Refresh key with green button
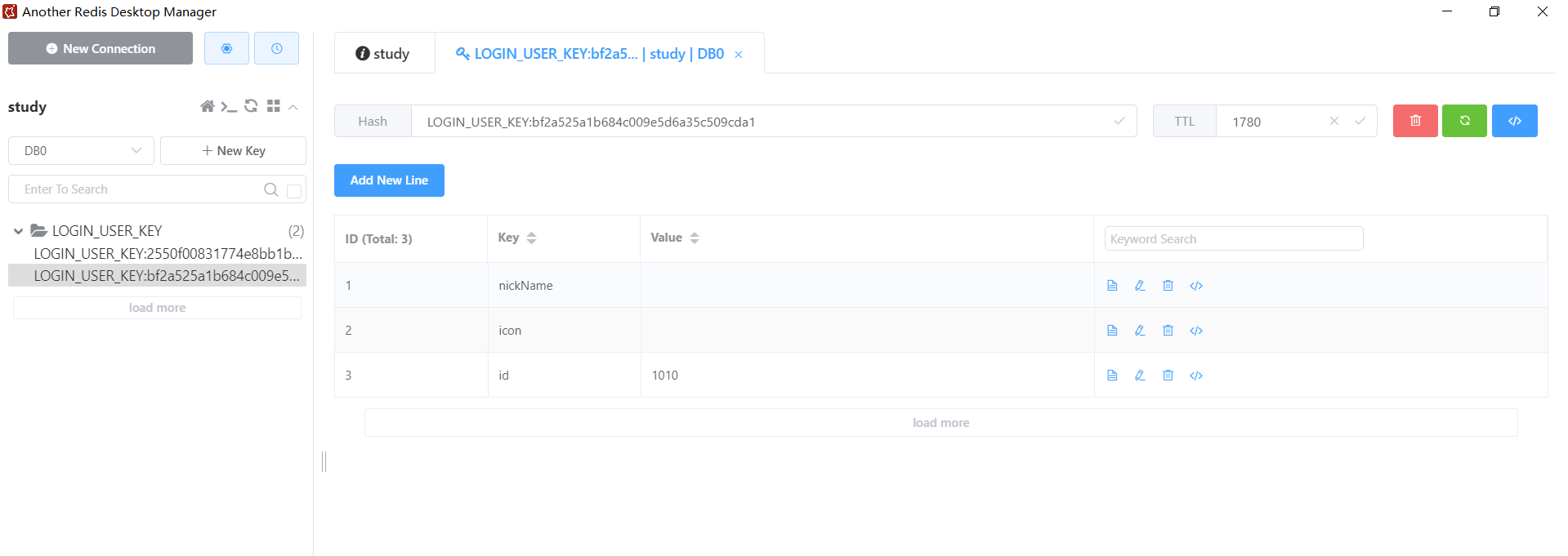1568x556 pixels. click(x=1464, y=121)
